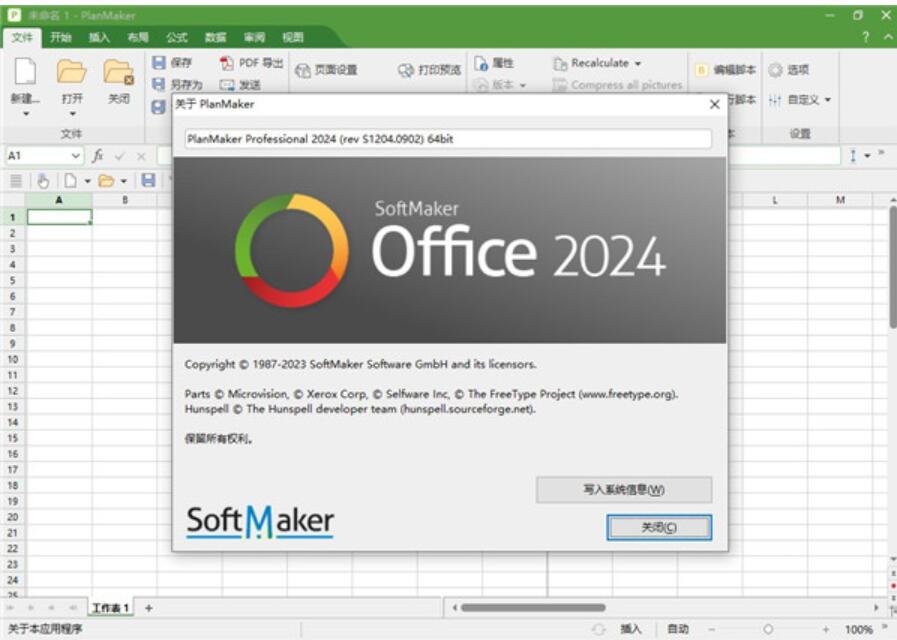Click the zoom slider handle

coord(768,629)
